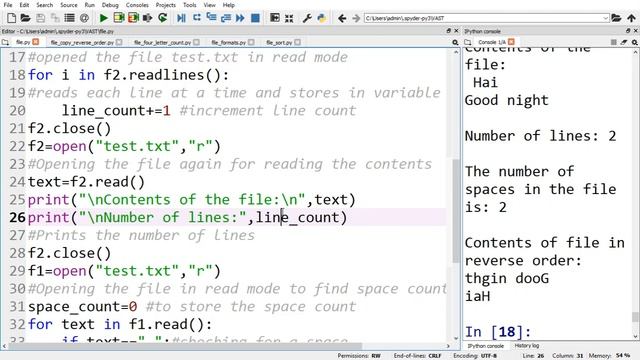Re-run last script icon
The height and width of the screenshot is (360, 640).
(162, 18)
